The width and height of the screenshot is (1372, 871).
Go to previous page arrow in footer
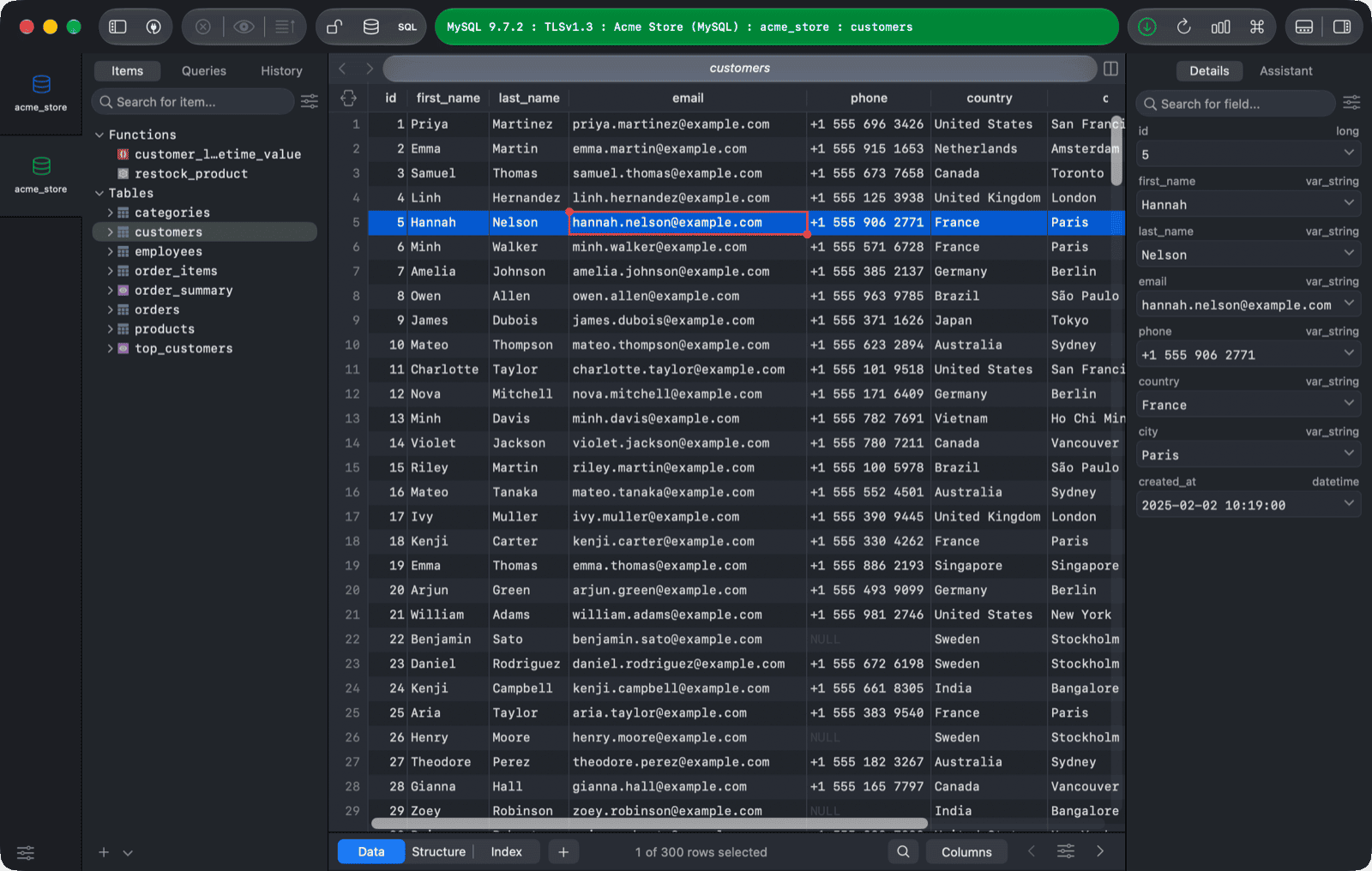point(1032,851)
